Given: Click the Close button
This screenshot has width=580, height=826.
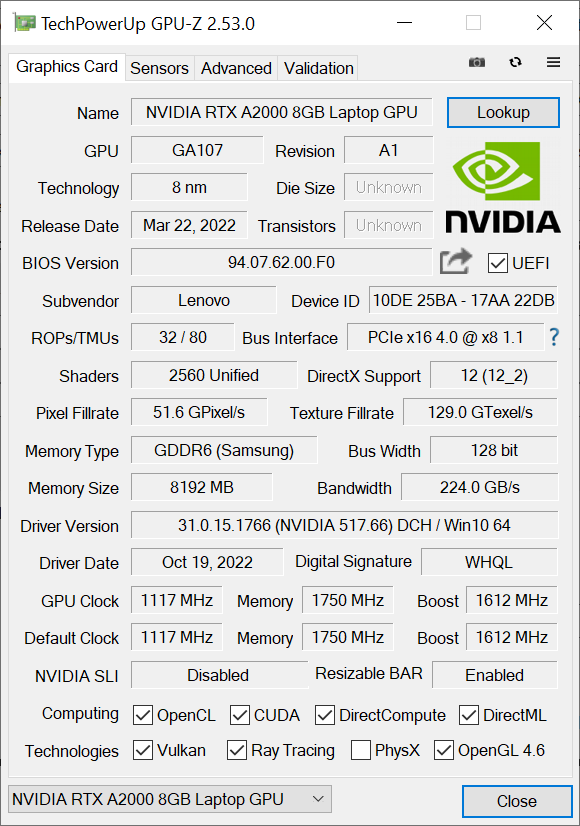Looking at the screenshot, I should pyautogui.click(x=517, y=801).
